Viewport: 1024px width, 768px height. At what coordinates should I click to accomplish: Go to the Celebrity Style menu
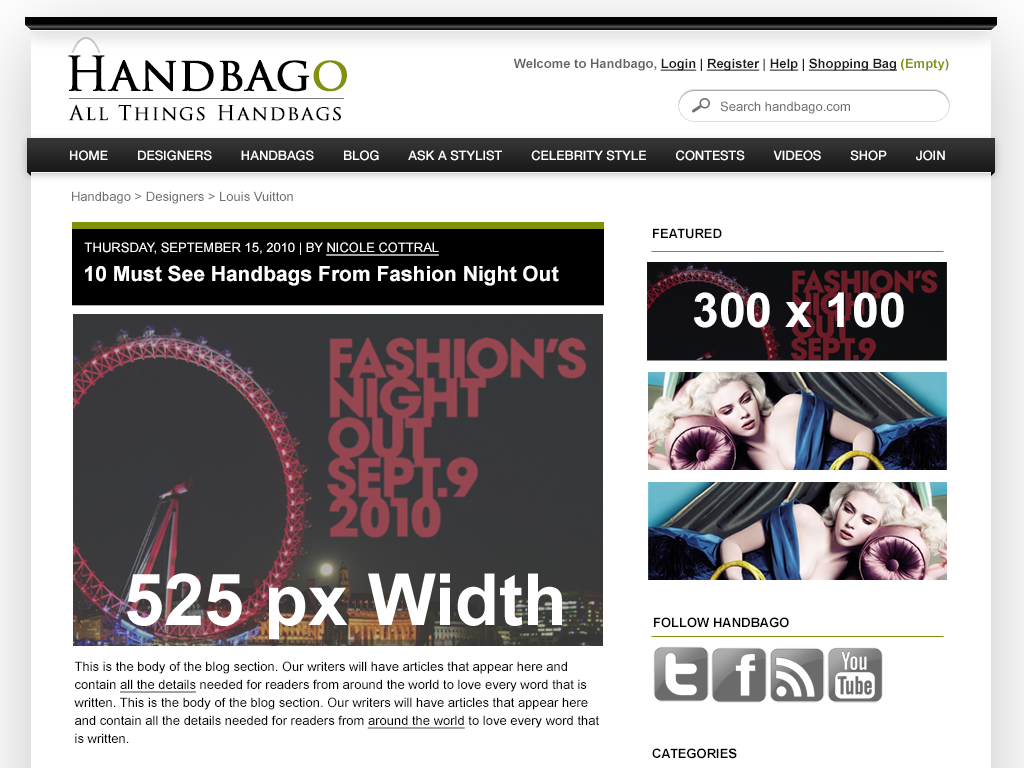588,155
